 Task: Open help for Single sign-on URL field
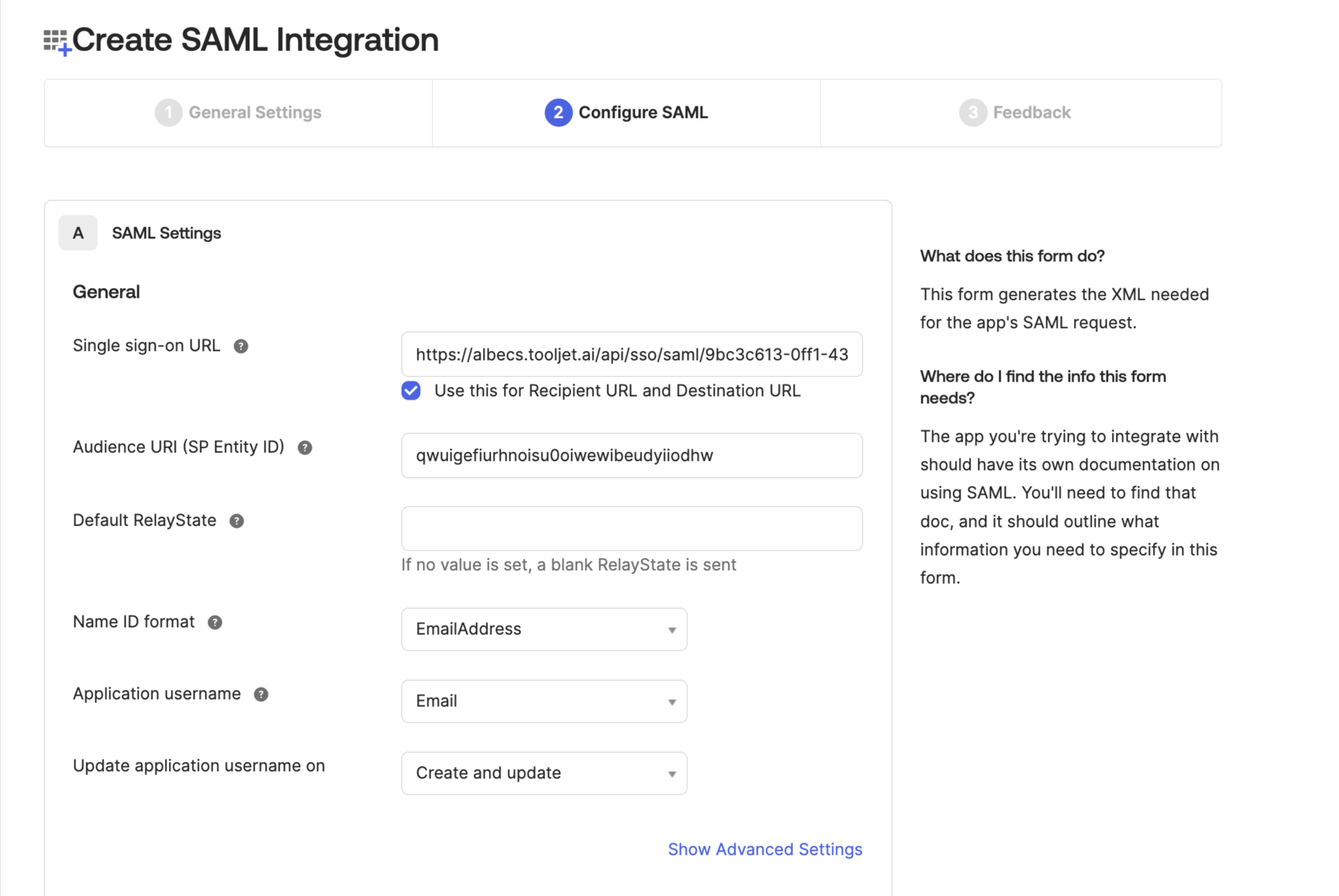[242, 346]
